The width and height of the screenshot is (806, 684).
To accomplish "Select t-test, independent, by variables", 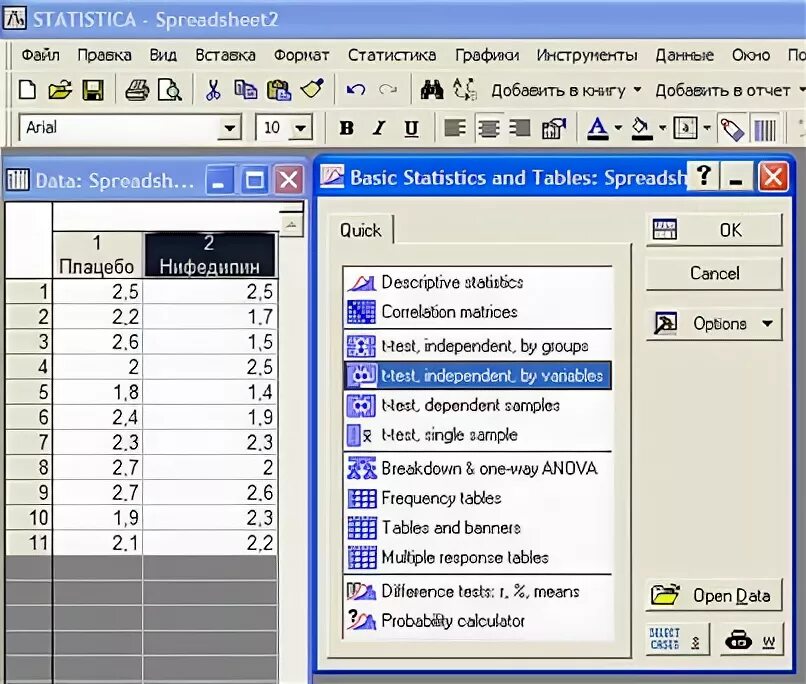I will [x=478, y=376].
